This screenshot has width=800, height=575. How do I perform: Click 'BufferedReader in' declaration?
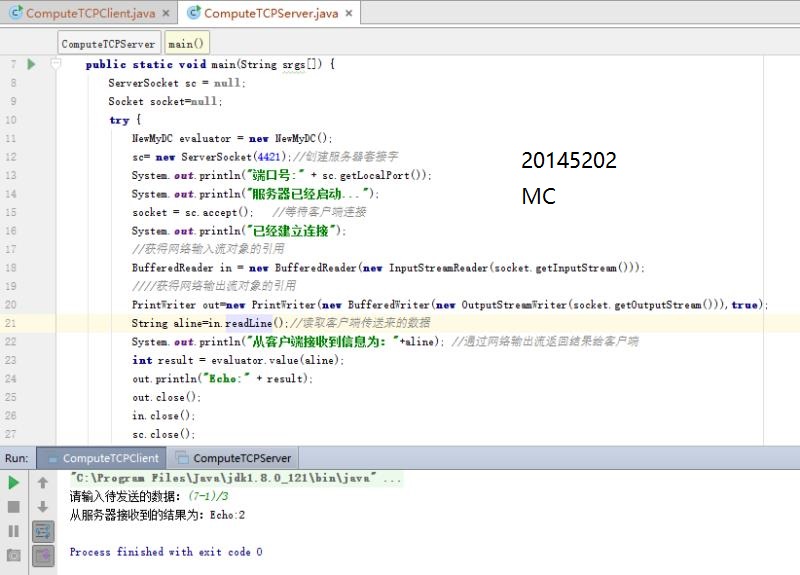pos(182,267)
